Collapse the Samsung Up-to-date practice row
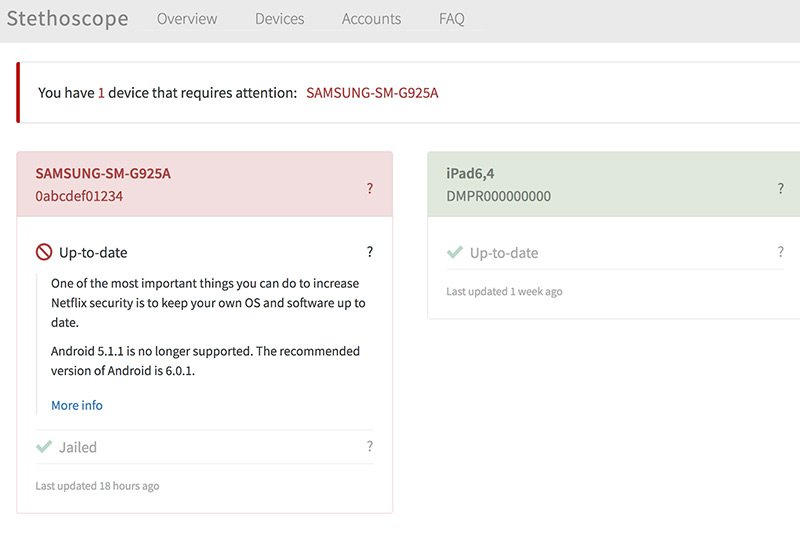This screenshot has width=800, height=533. tap(204, 252)
